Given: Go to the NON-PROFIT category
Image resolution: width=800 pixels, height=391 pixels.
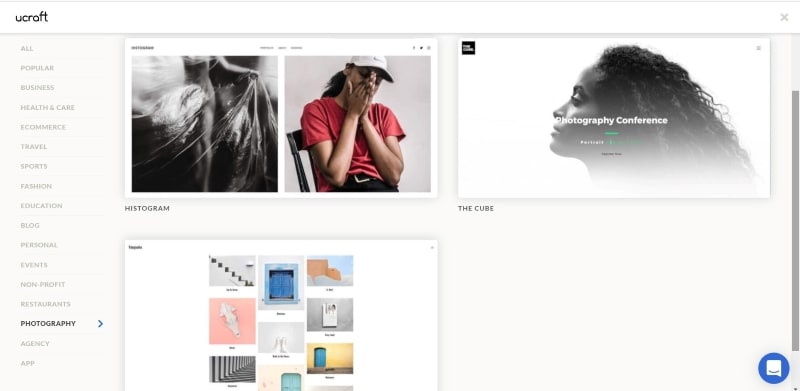Looking at the screenshot, I should pyautogui.click(x=43, y=284).
